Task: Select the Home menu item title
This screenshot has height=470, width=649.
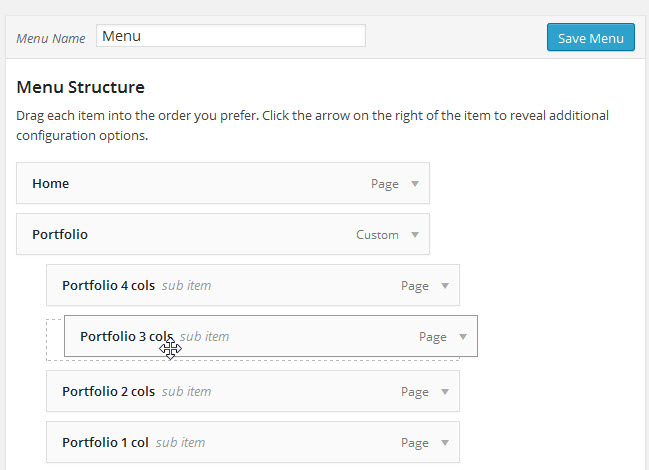Action: [x=50, y=184]
